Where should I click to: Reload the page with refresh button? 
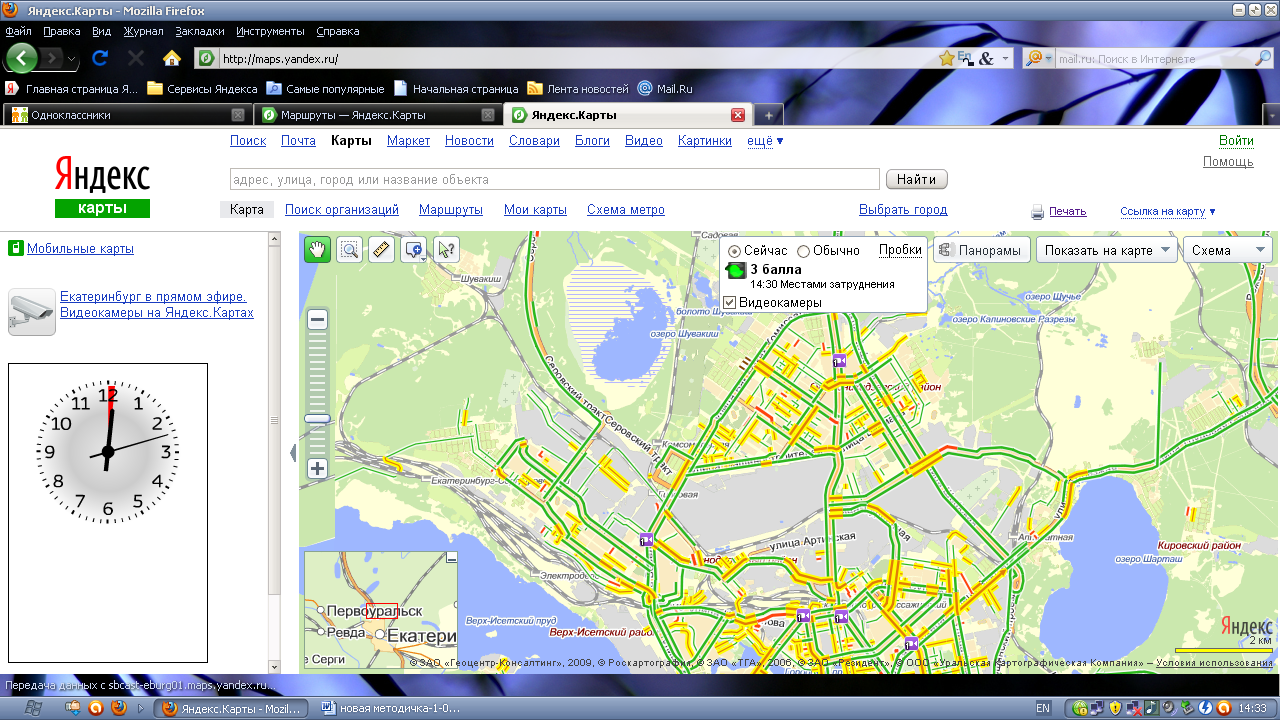100,59
